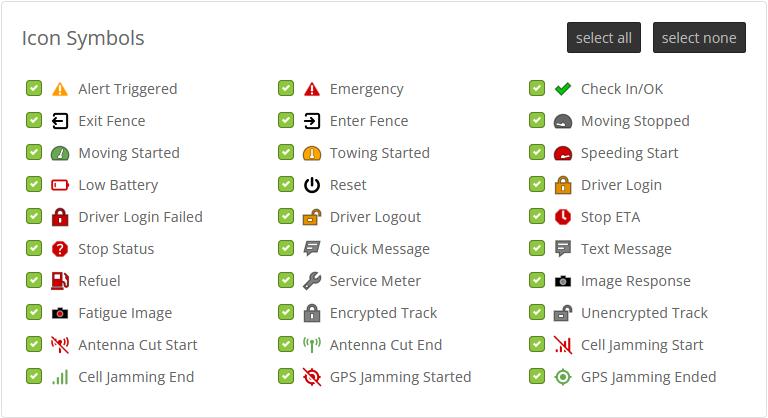The image size is (768, 418).
Task: Disable the Cell Jamming End checkbox
Action: (34, 377)
